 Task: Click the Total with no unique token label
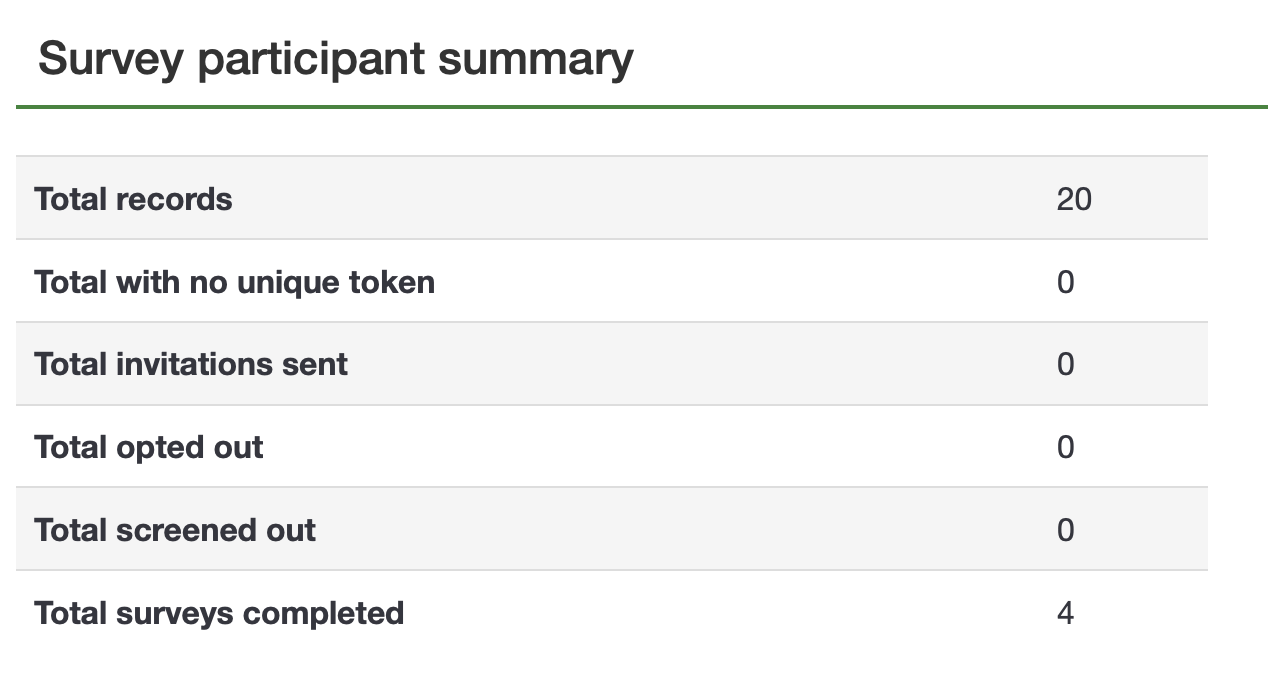tap(234, 282)
